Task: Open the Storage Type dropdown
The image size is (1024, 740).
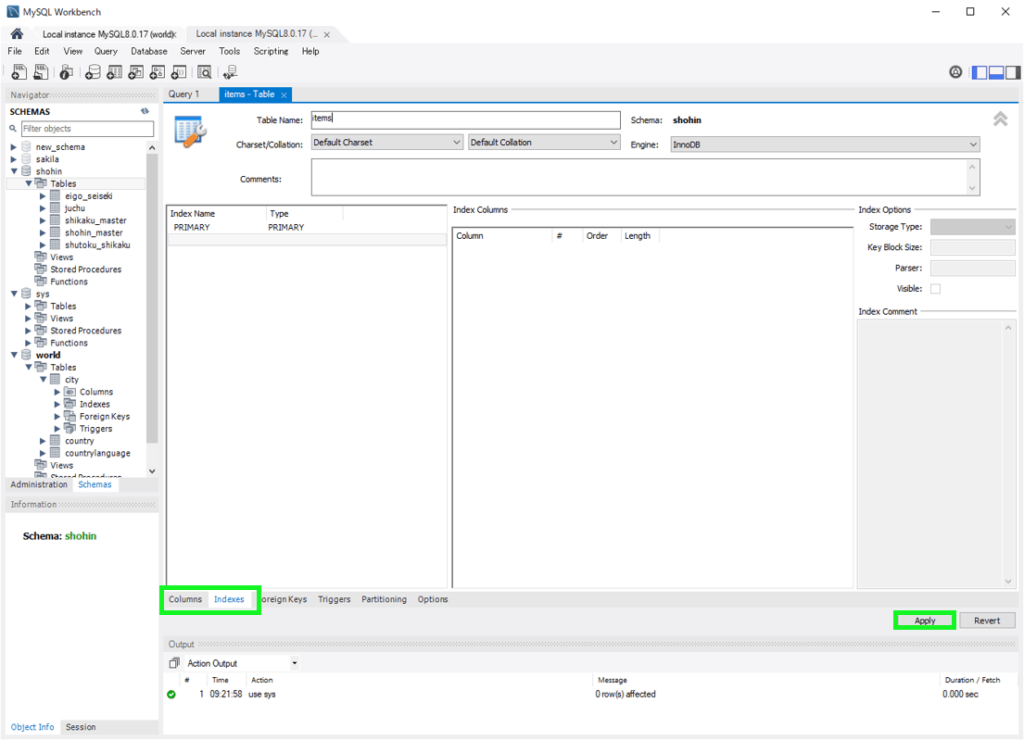Action: tap(972, 227)
